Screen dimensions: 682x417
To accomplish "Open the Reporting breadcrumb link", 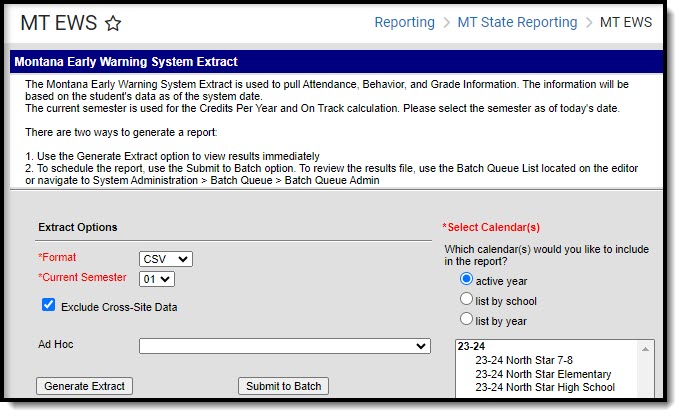I will click(x=405, y=22).
